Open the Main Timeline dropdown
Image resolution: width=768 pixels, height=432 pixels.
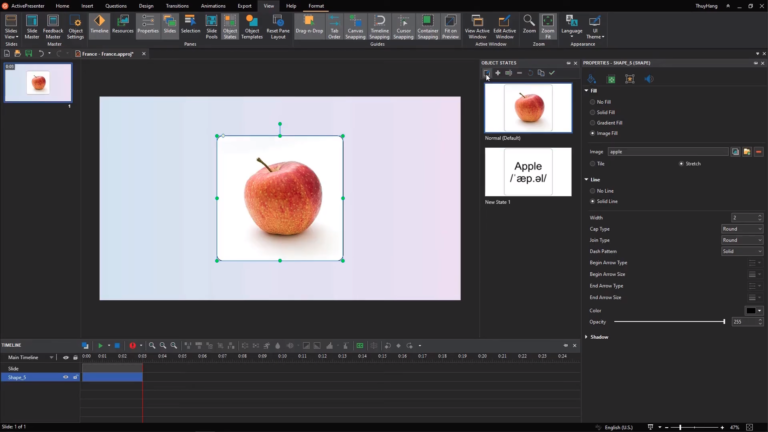click(51, 358)
